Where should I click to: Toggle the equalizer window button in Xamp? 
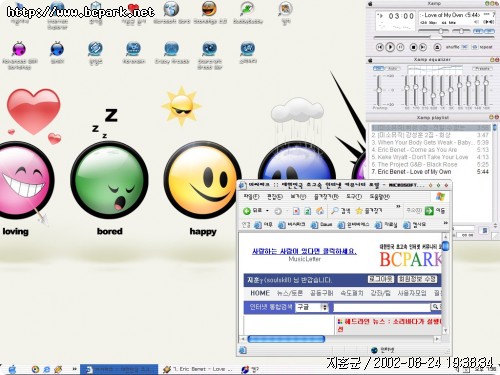(478, 31)
